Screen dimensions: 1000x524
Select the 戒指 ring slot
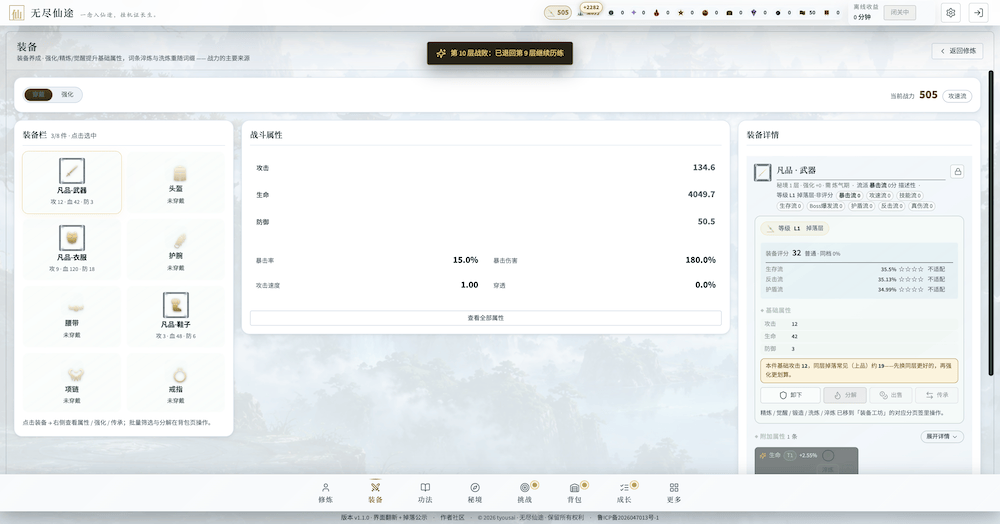point(175,382)
